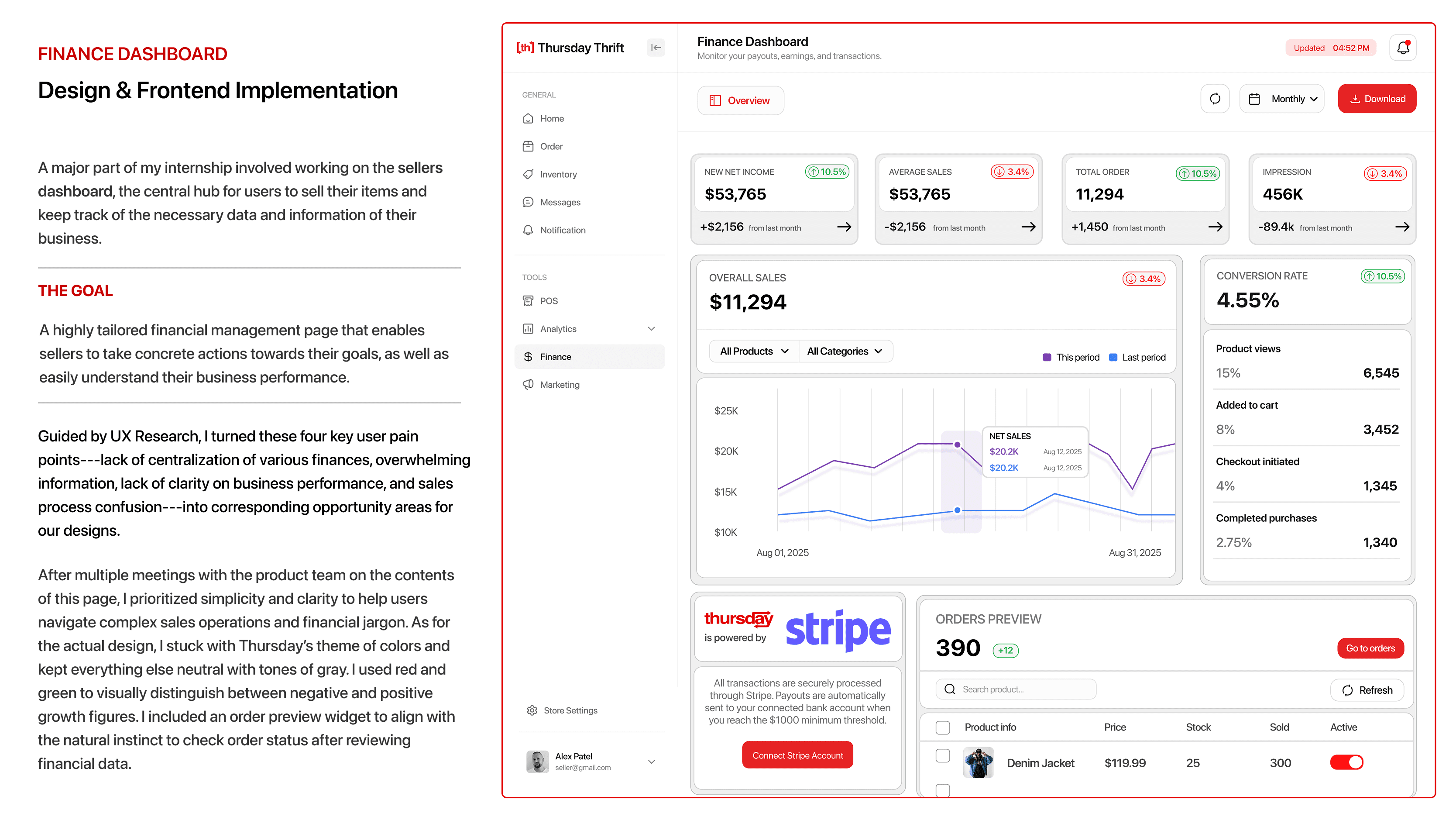Expand the Analytics sidebar chevron
The width and height of the screenshot is (1456, 820).
tap(651, 328)
